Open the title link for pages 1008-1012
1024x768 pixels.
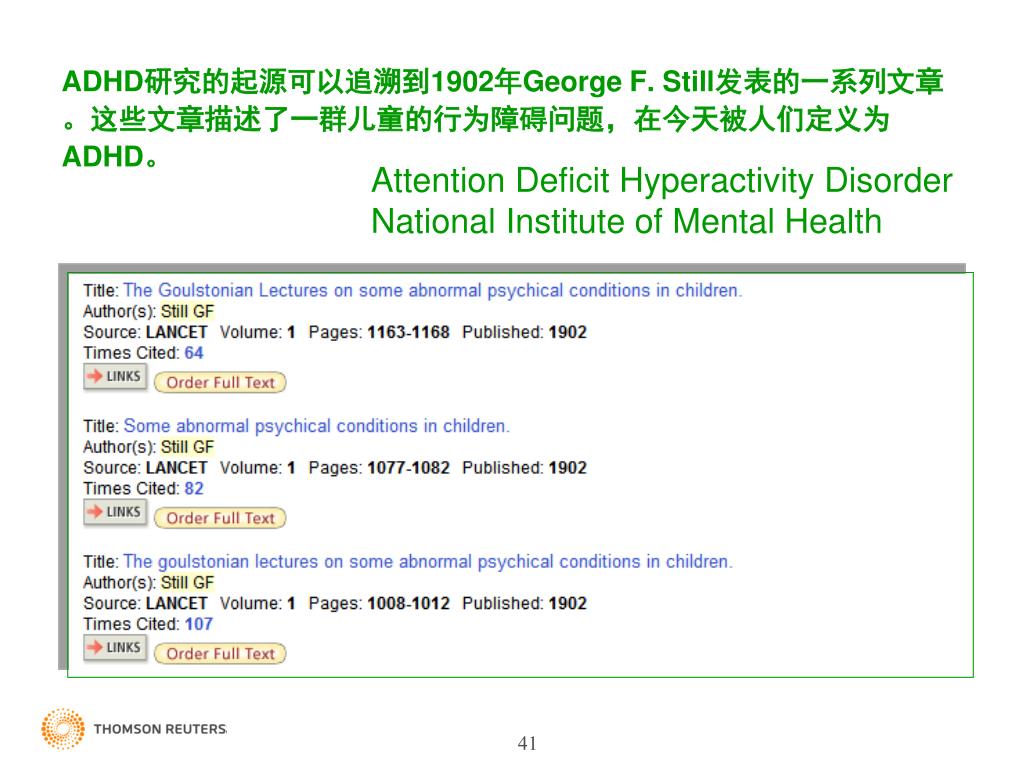428,562
